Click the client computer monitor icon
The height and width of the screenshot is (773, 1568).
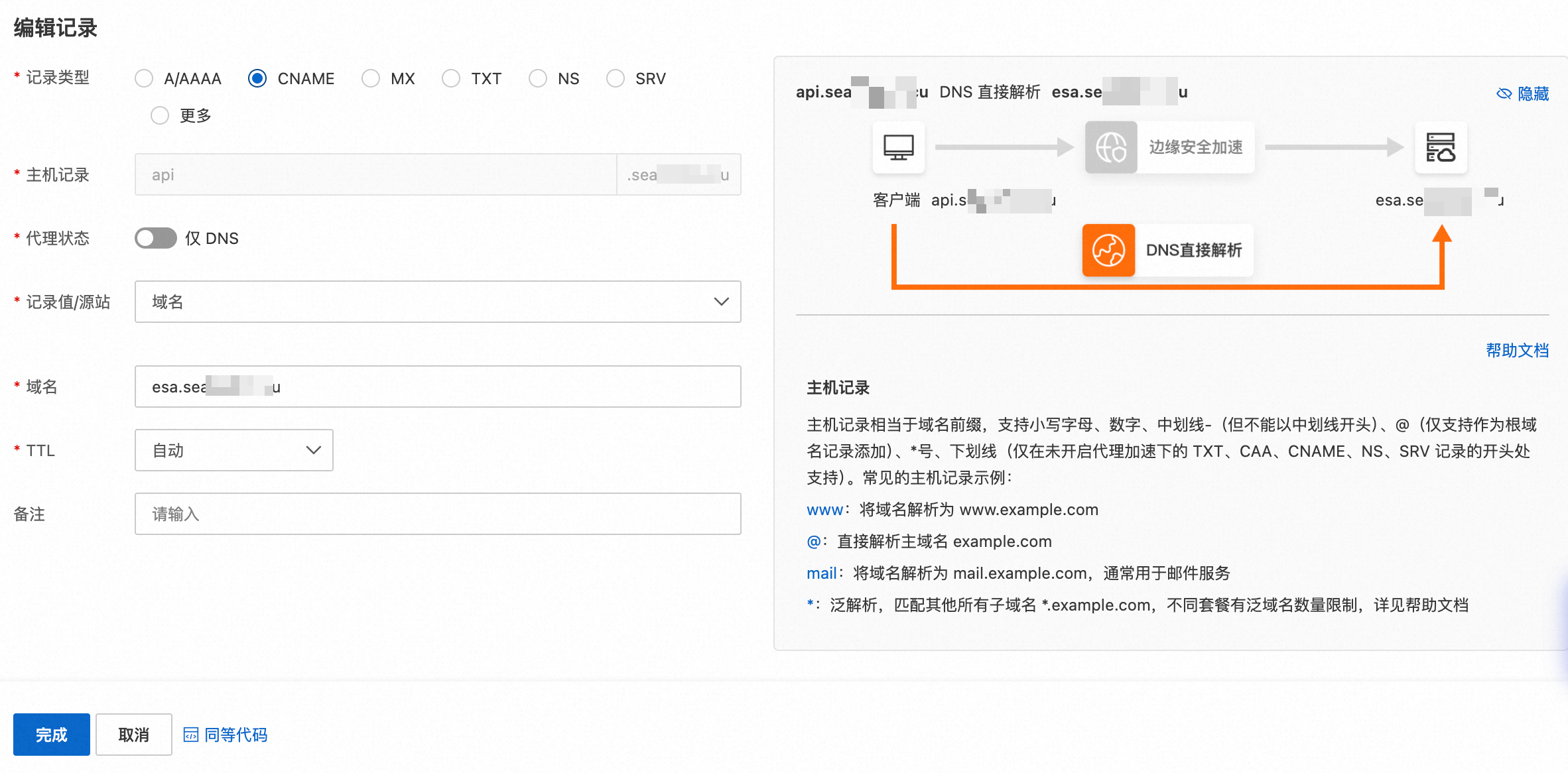tap(898, 147)
